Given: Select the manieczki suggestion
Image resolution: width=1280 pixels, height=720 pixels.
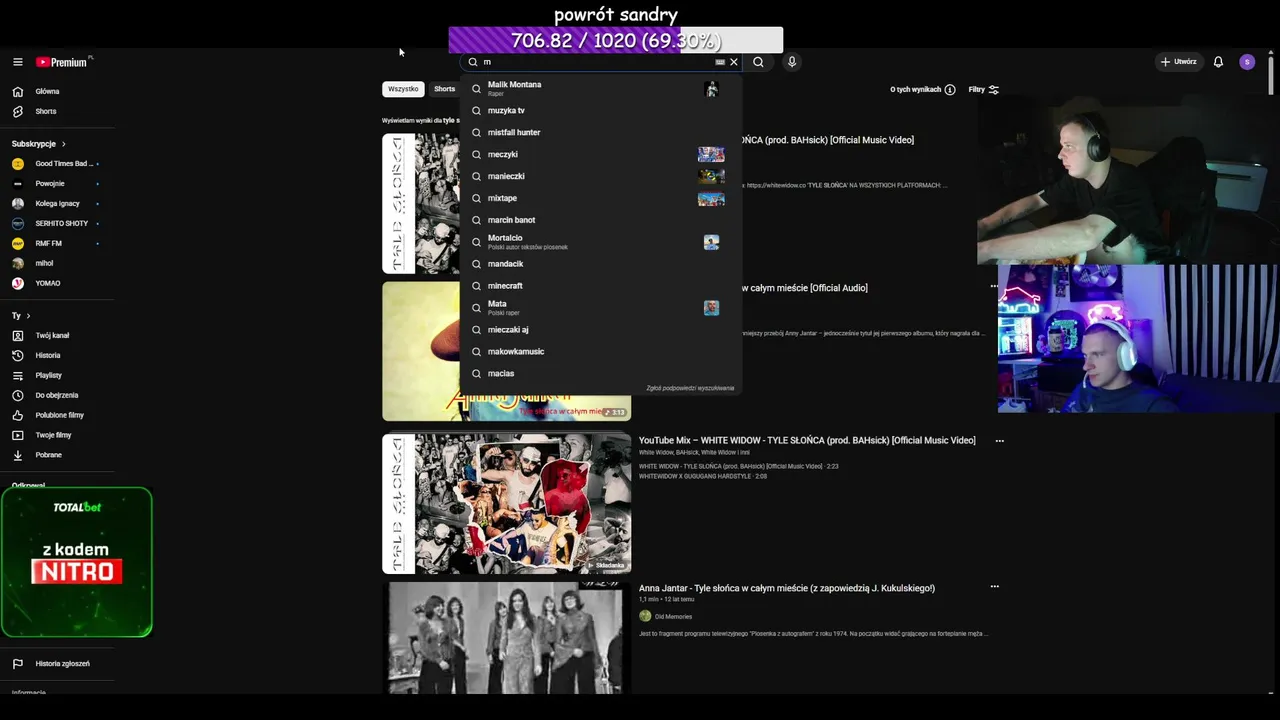Looking at the screenshot, I should [601, 176].
